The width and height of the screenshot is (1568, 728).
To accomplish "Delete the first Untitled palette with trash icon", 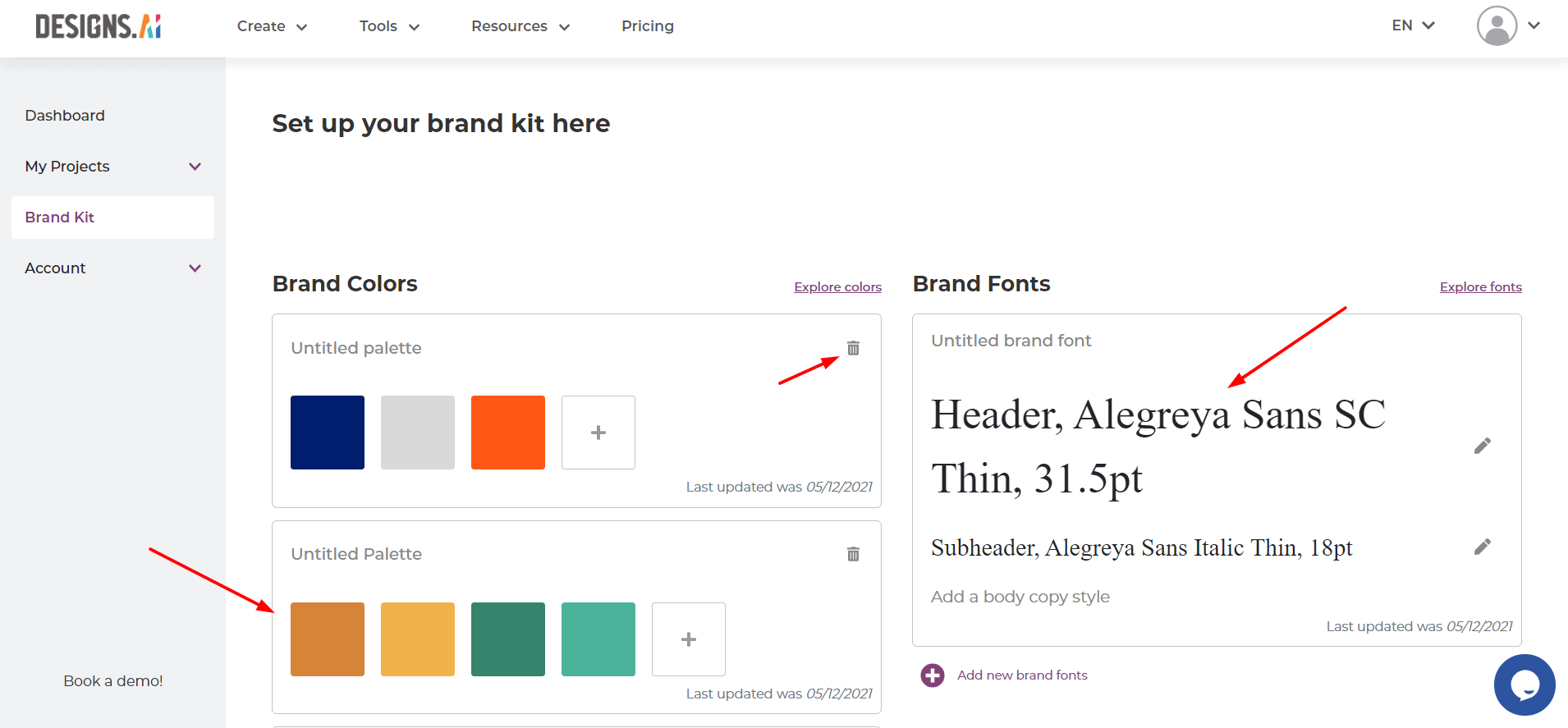I will (x=853, y=348).
